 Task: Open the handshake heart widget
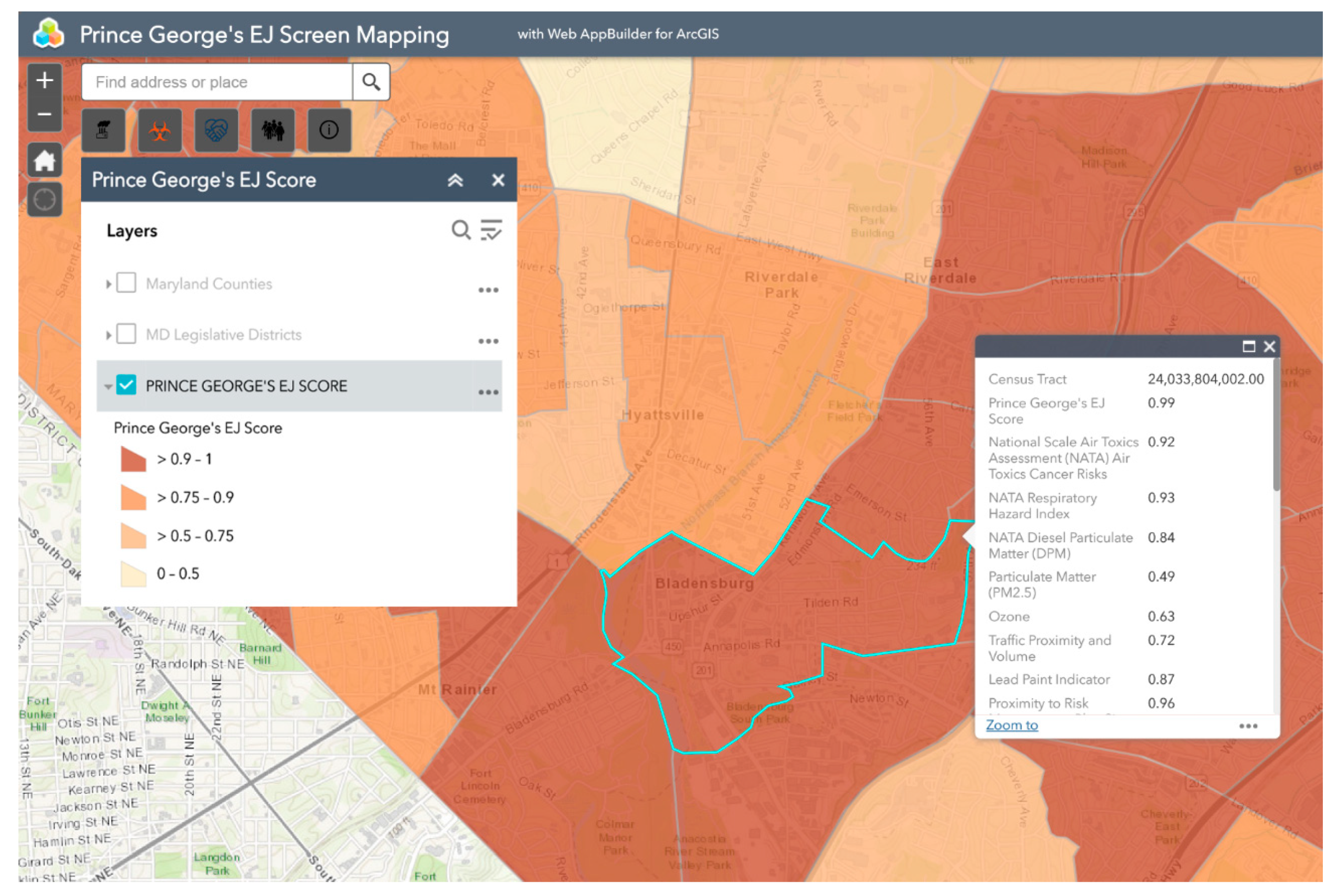[216, 130]
